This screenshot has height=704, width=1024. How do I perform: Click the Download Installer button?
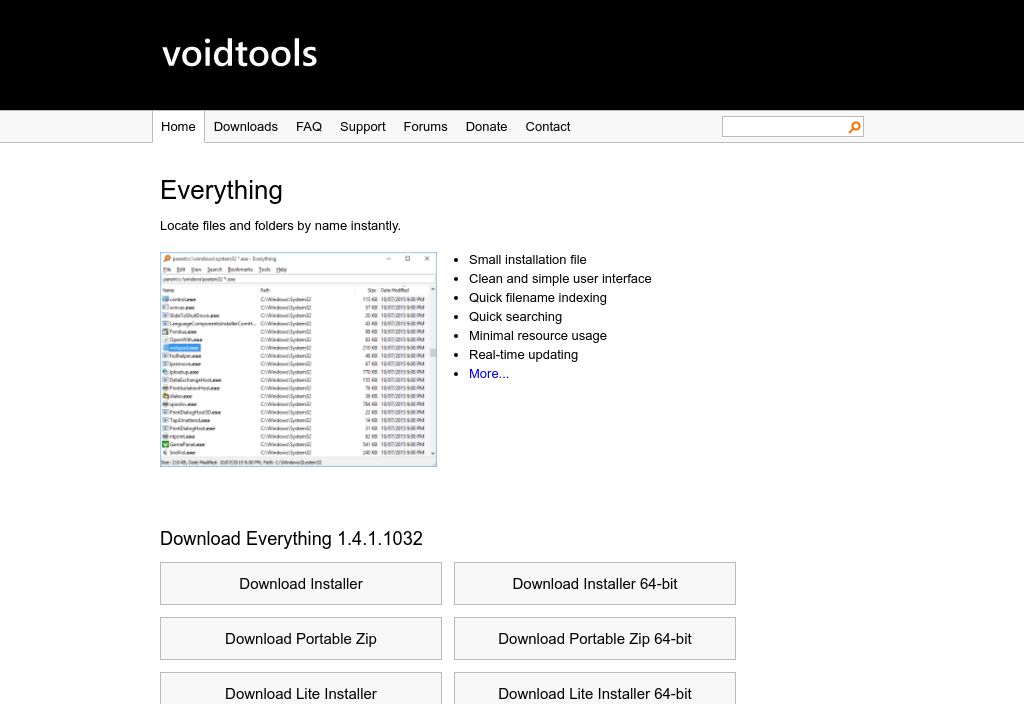(301, 584)
